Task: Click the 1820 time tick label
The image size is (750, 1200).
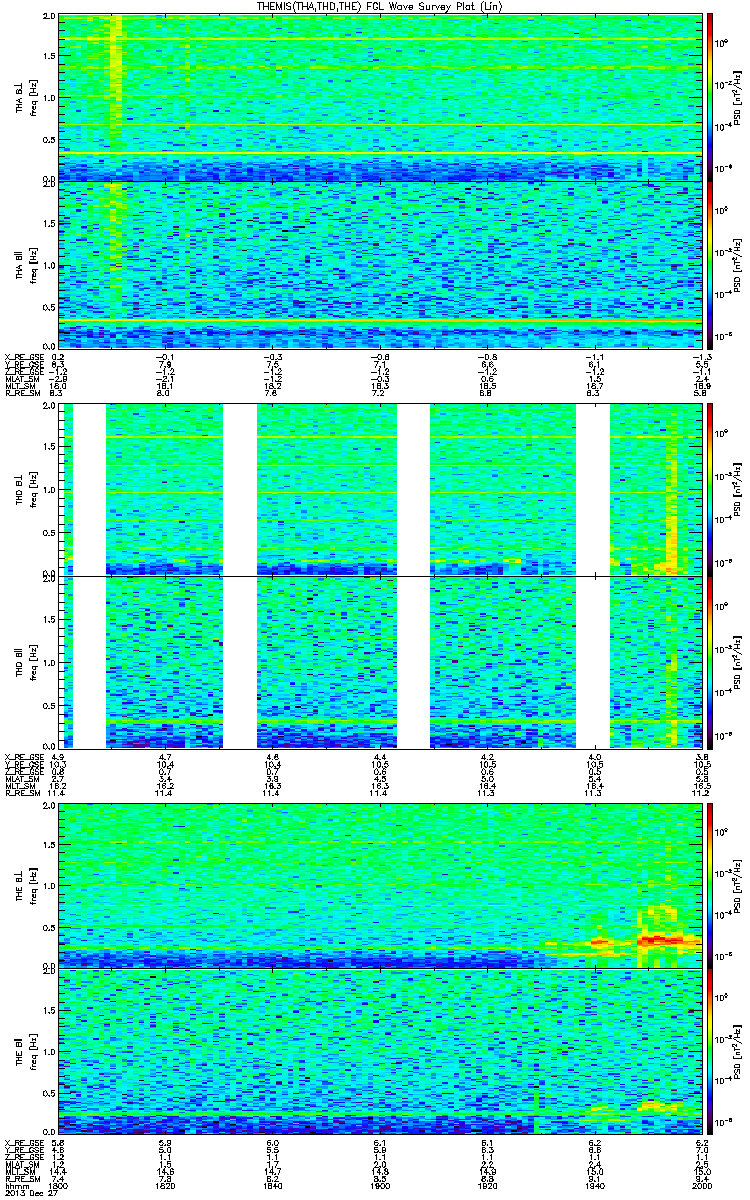Action: 167,1186
